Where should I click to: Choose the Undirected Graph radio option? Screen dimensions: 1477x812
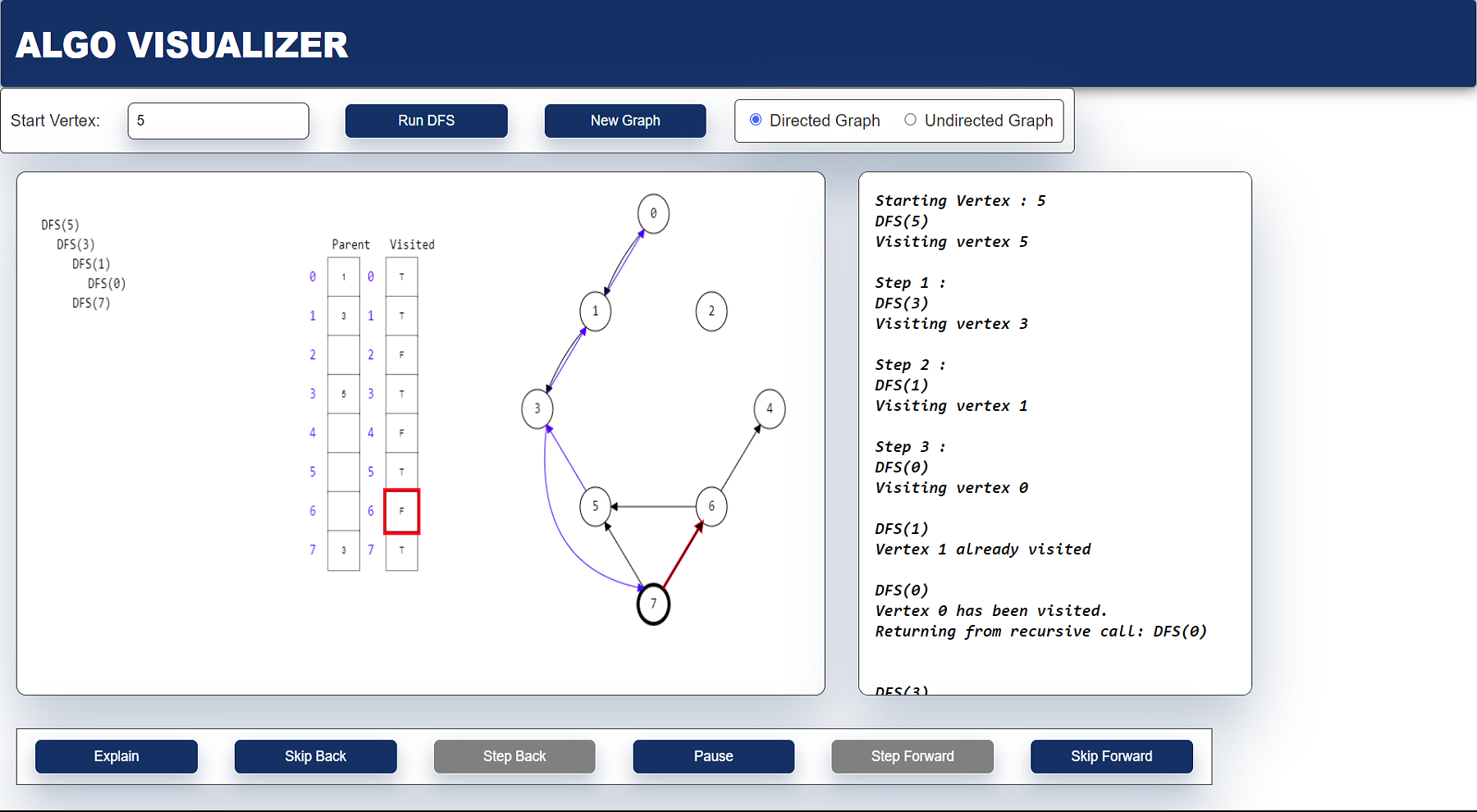click(x=910, y=120)
